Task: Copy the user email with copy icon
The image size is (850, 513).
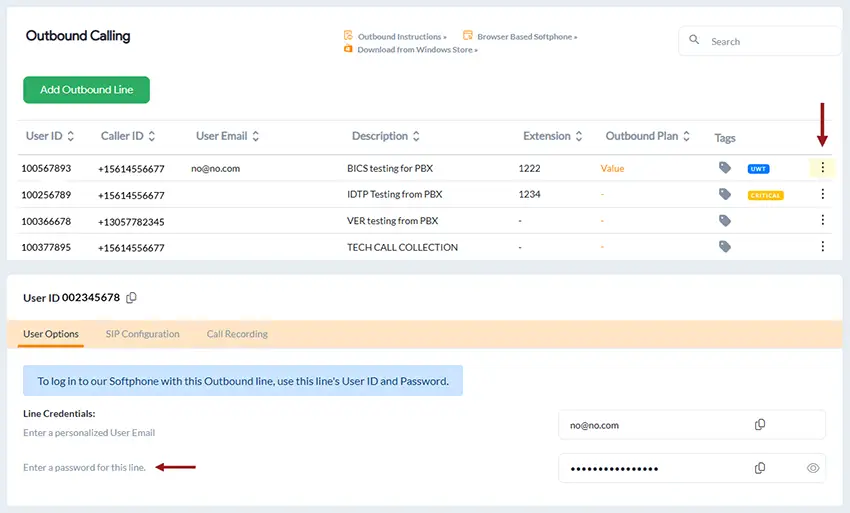Action: [x=760, y=425]
